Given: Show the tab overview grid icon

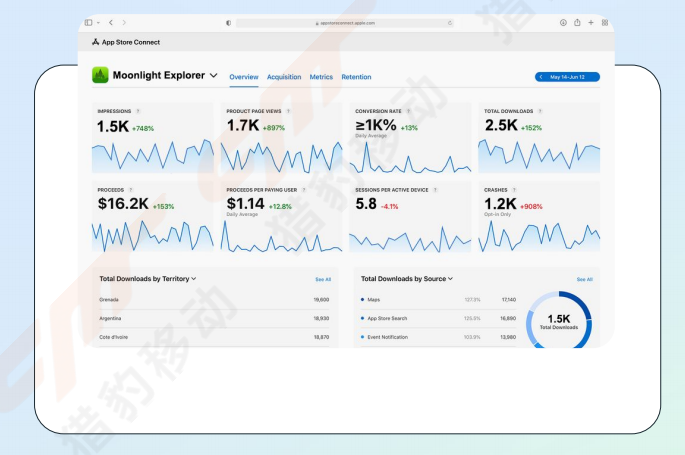Looking at the screenshot, I should click(605, 22).
